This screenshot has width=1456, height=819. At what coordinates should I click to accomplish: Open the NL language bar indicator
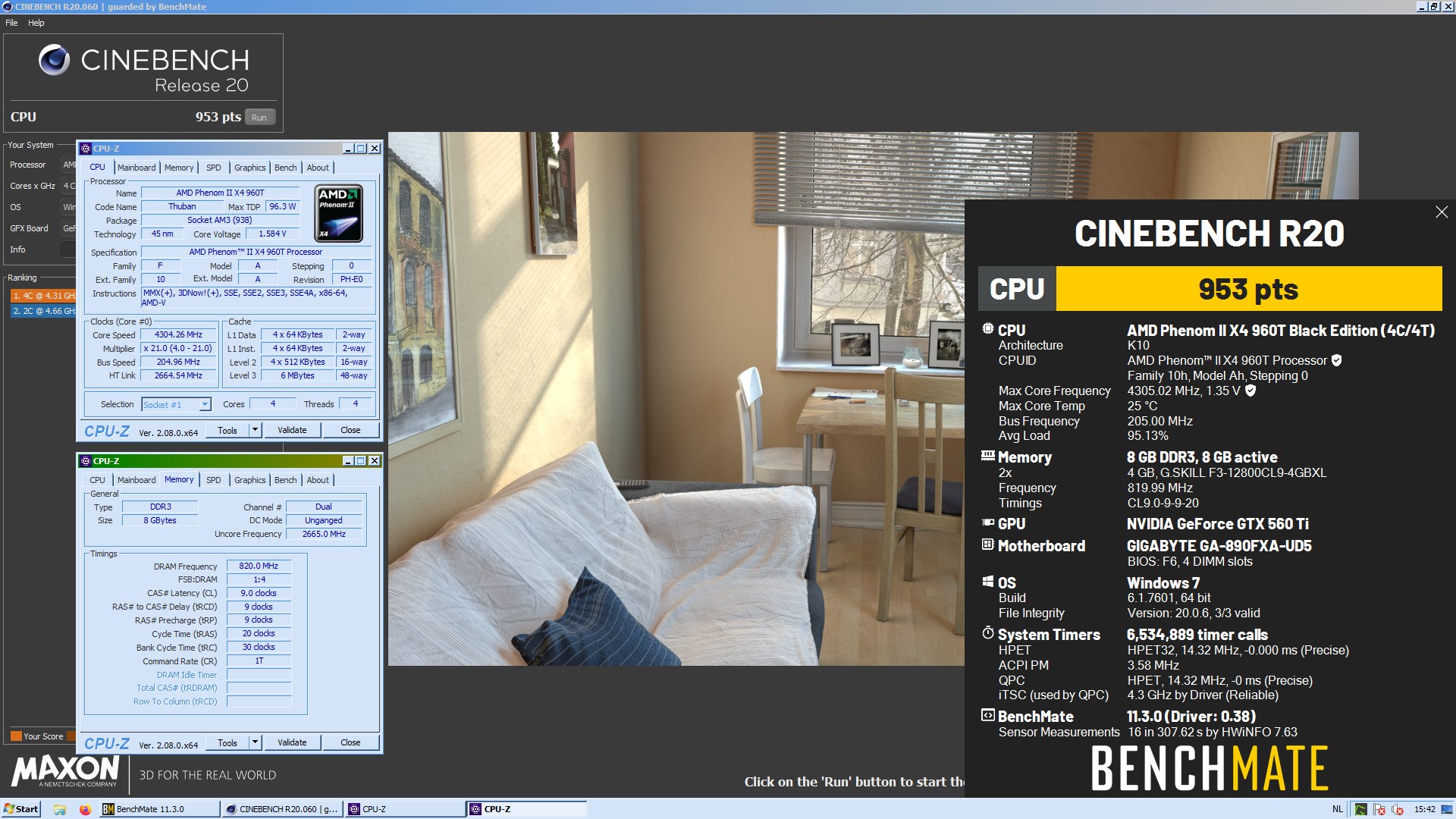[1338, 809]
